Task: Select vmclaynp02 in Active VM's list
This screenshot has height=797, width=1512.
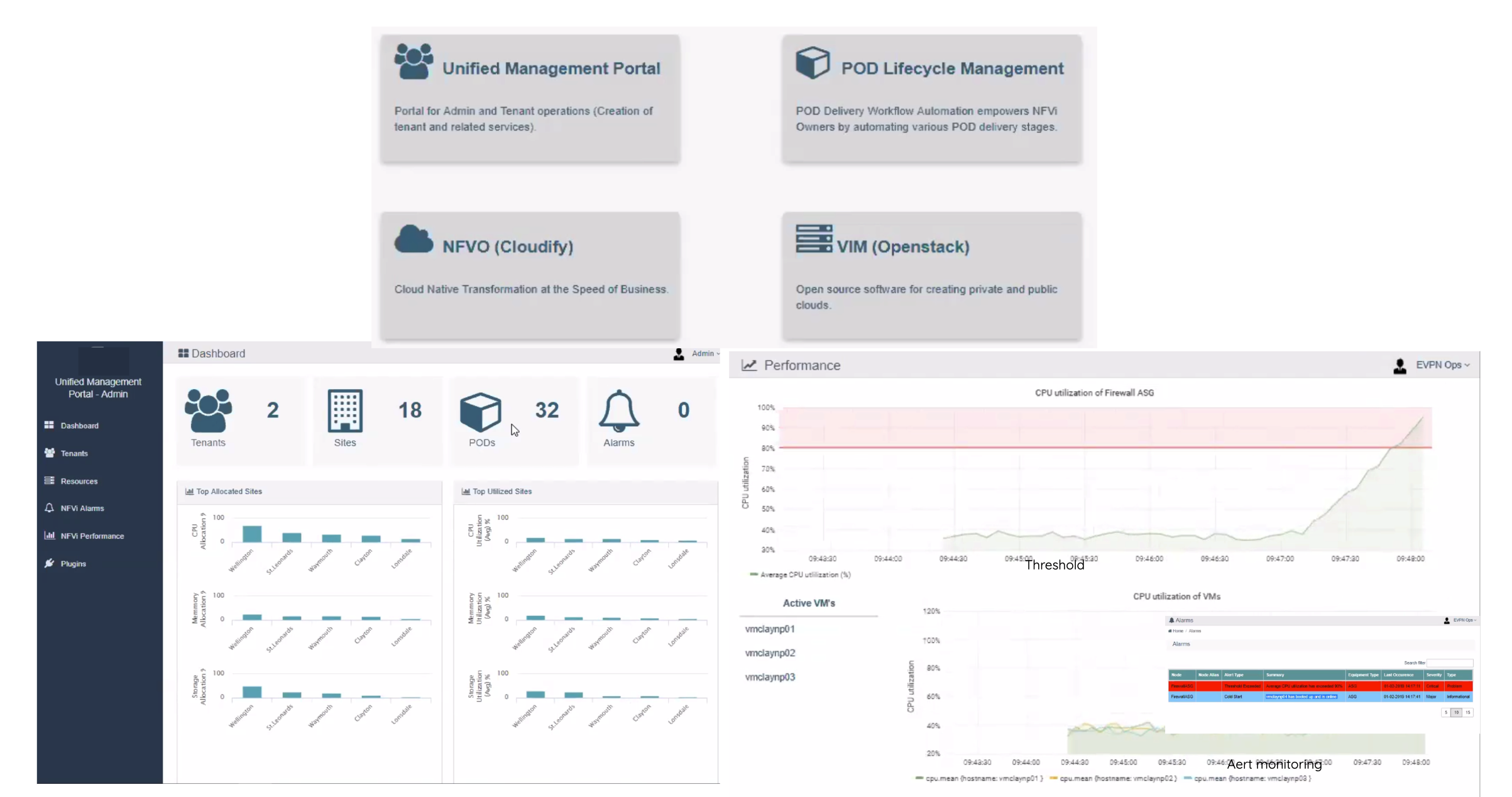Action: point(770,652)
